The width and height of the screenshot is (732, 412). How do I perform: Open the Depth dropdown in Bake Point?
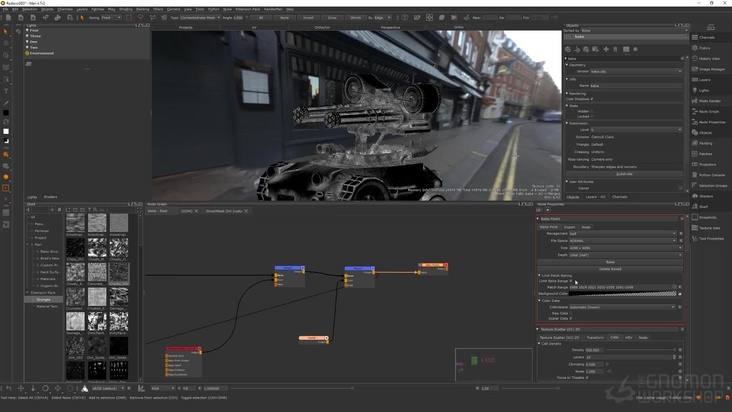pyautogui.click(x=625, y=255)
